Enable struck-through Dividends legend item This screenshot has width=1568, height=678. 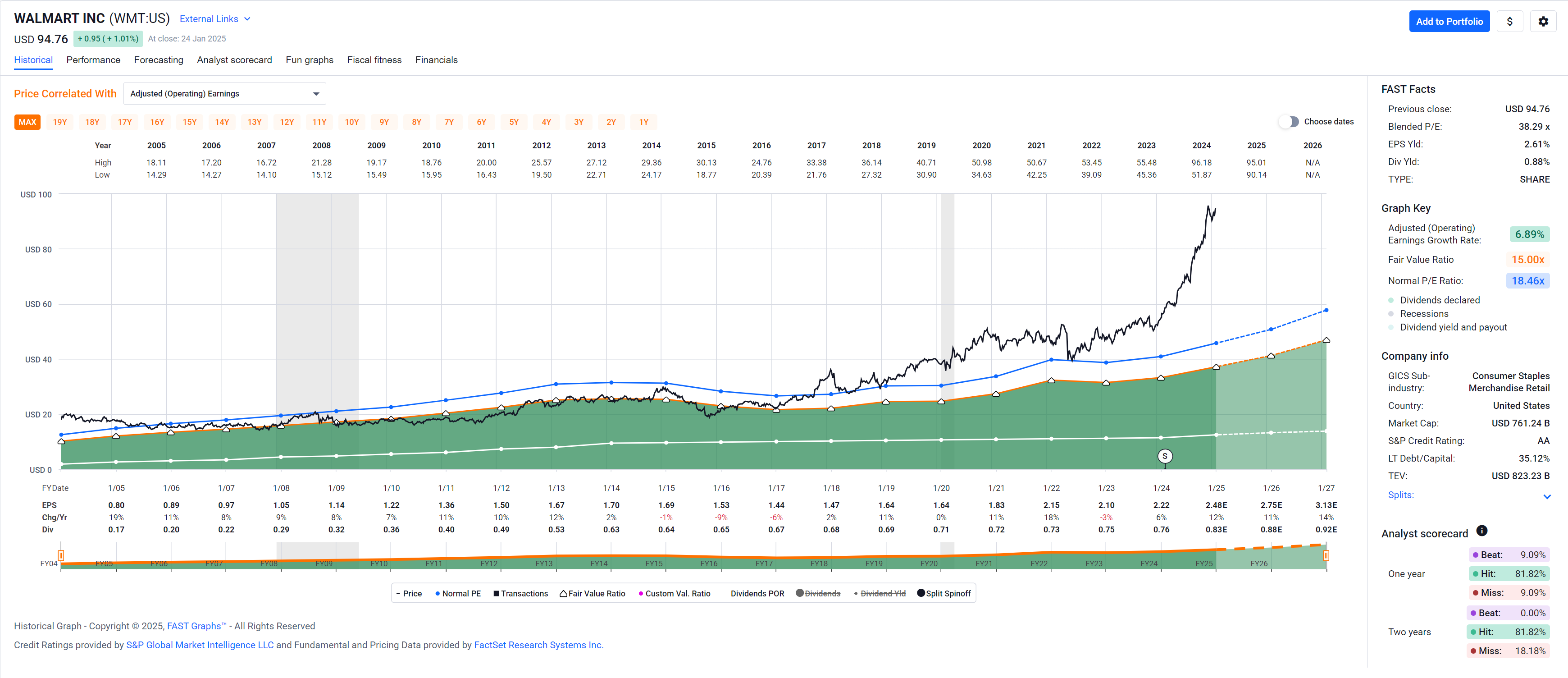click(818, 593)
